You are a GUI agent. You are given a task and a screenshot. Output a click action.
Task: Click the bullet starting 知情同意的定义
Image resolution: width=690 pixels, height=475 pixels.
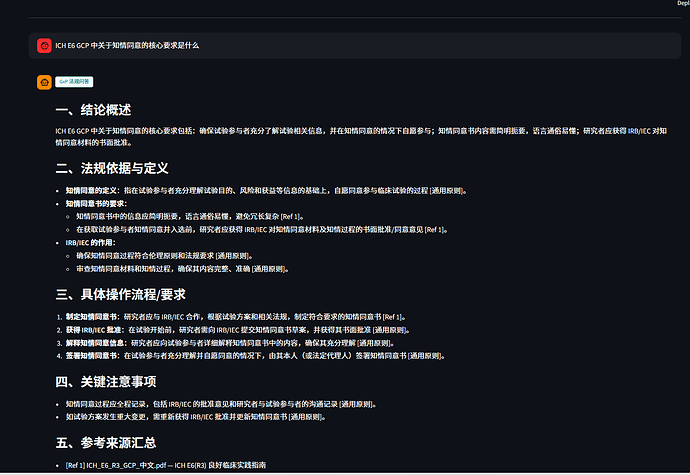tap(266, 191)
